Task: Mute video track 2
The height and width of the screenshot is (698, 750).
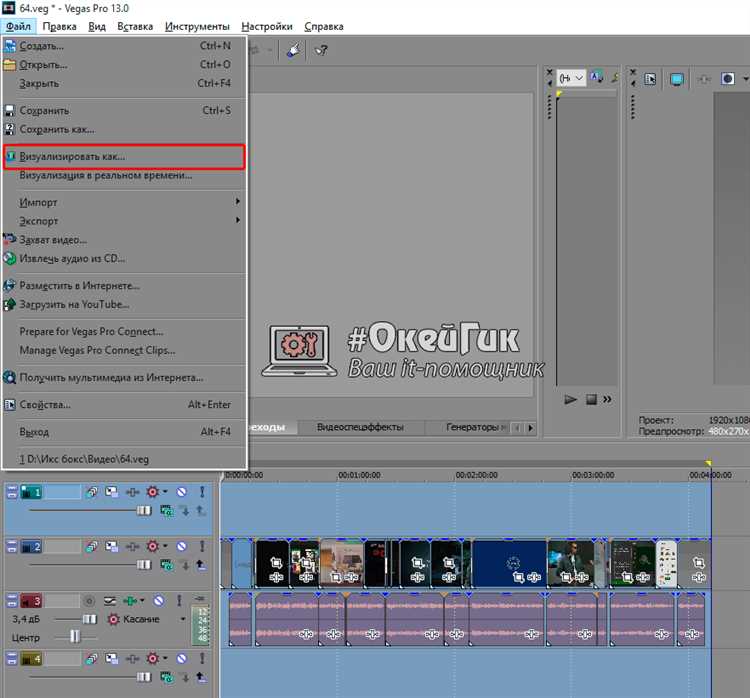Action: click(181, 546)
